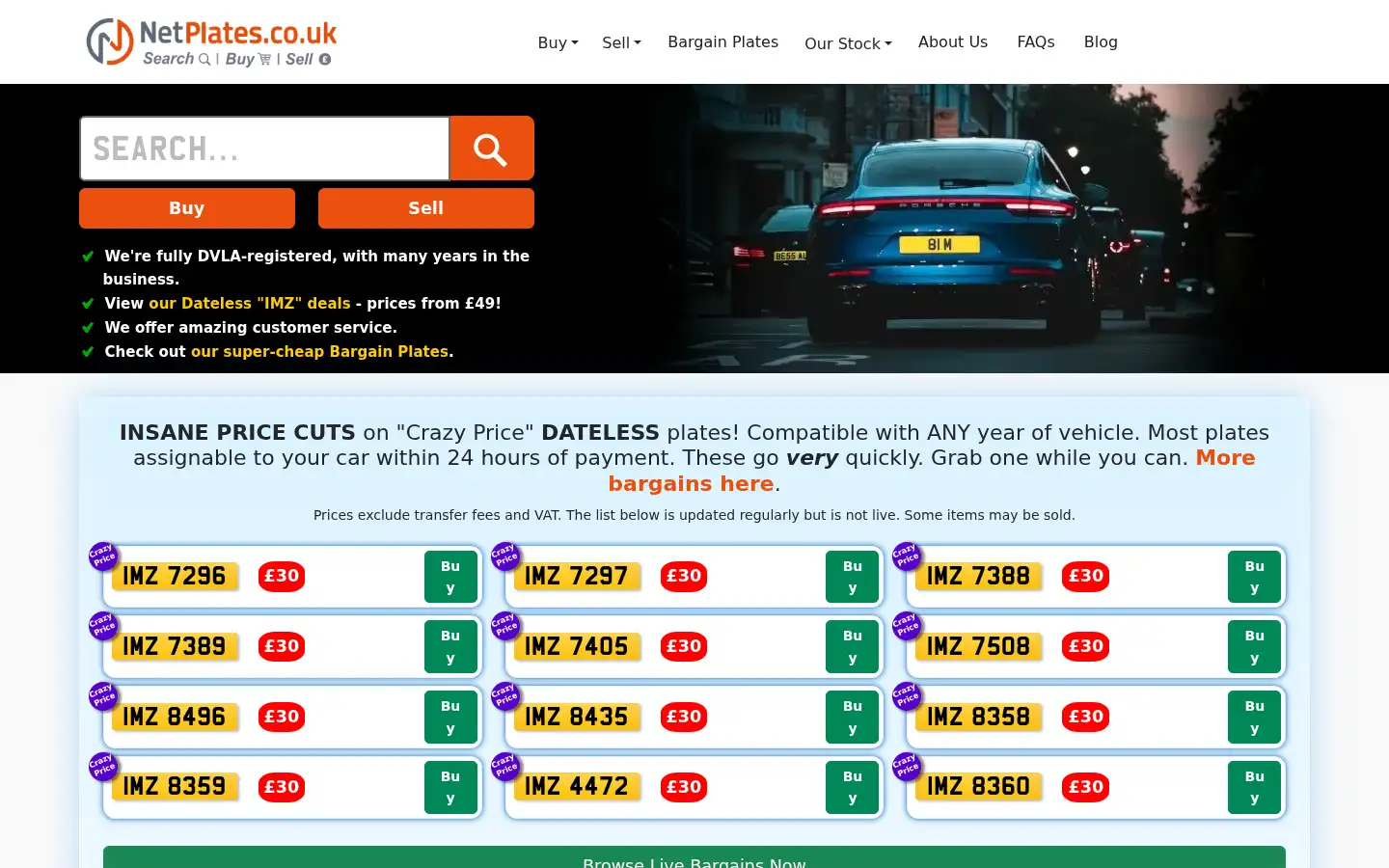Click the £30 price tag for IMZ 7508

[x=1085, y=646]
